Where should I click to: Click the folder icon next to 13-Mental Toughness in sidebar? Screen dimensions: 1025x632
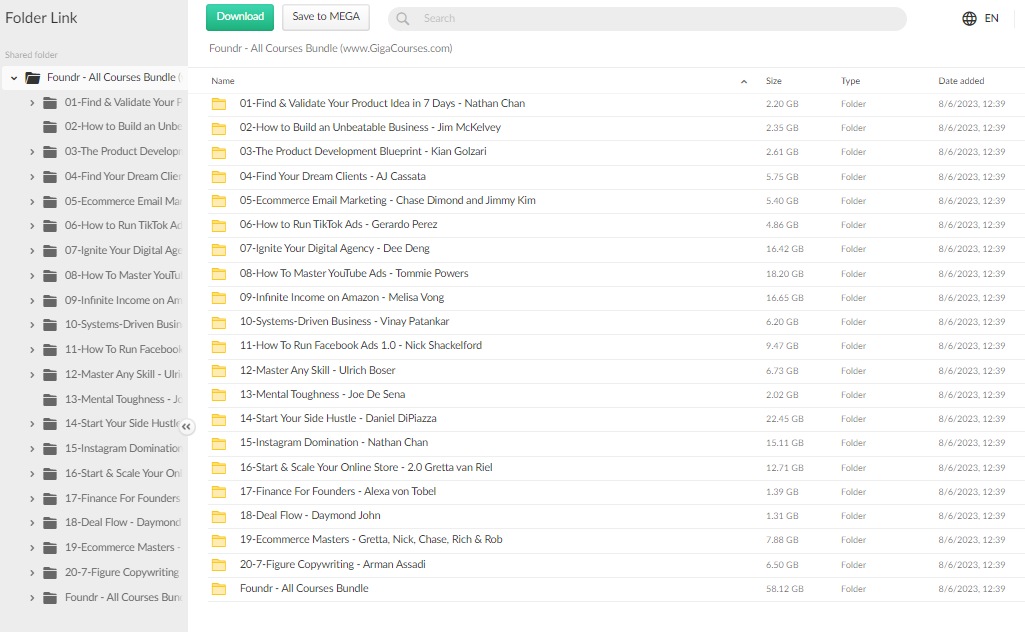click(50, 399)
